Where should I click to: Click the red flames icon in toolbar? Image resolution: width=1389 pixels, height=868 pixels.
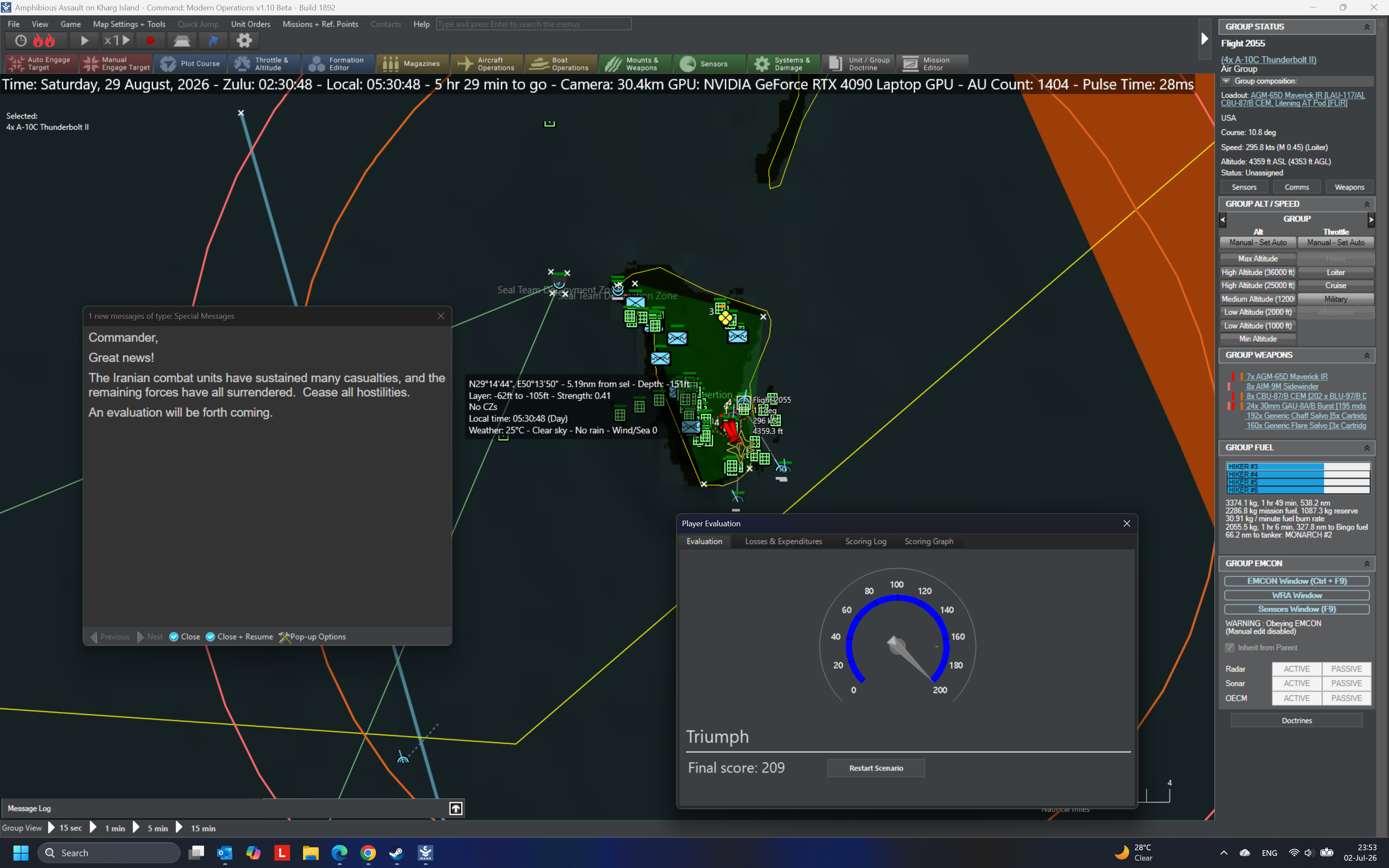pos(43,41)
